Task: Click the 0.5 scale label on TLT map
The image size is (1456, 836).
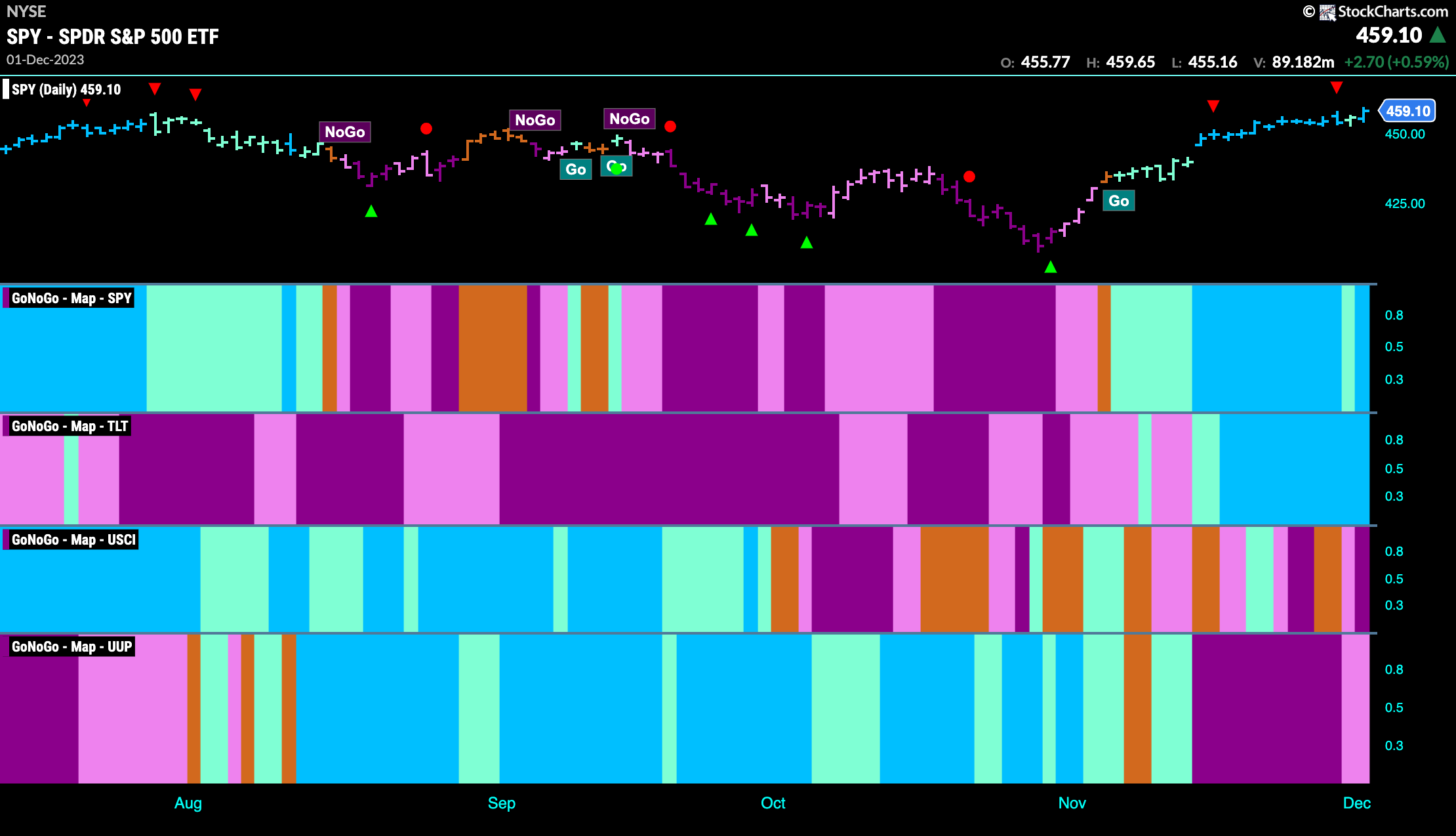Action: pyautogui.click(x=1394, y=469)
